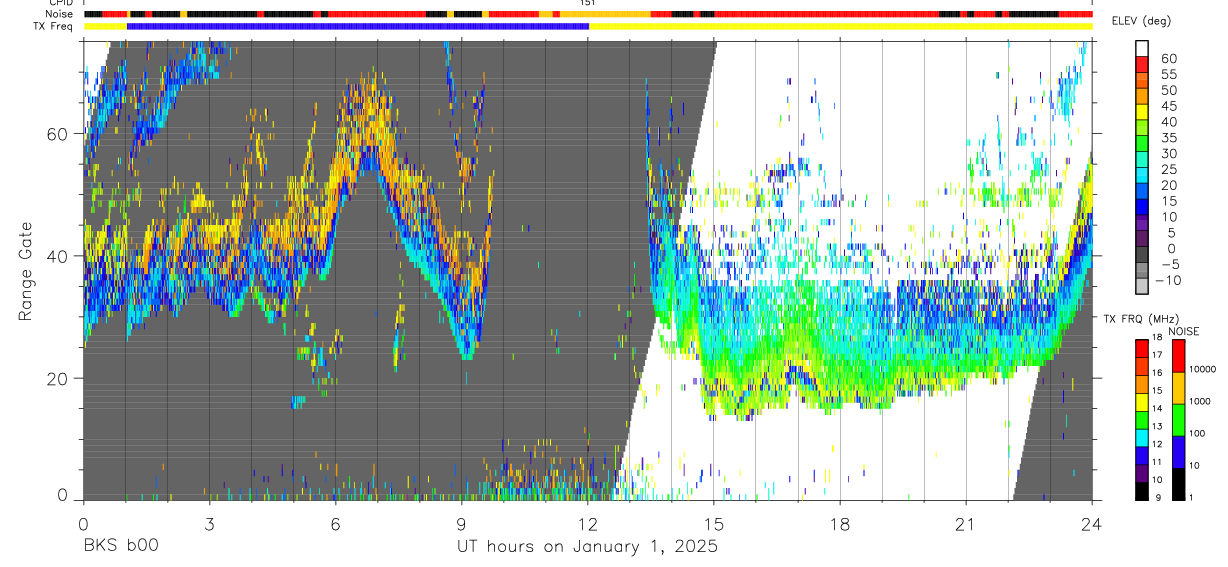Click the "0" tick on Range Gate axis

tap(62, 496)
